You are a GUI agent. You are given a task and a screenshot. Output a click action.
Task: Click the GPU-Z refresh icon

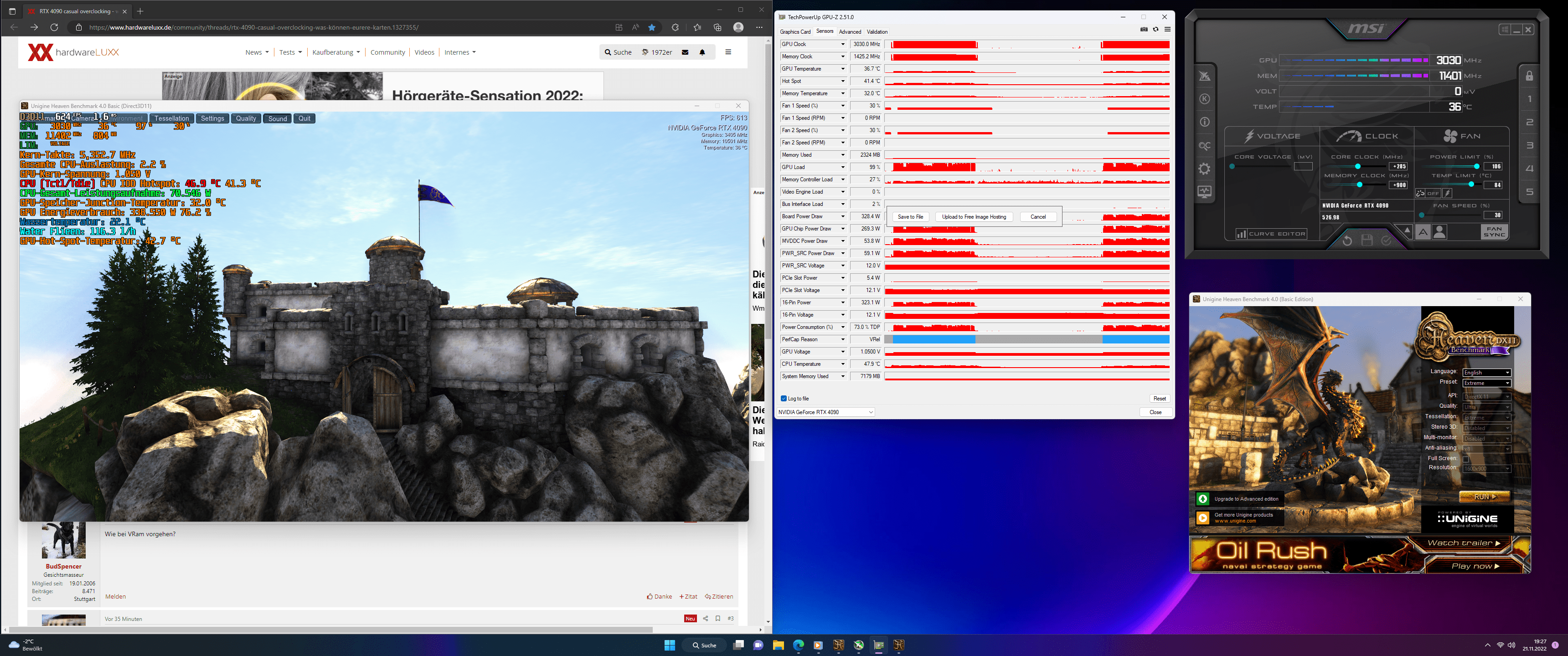[x=1155, y=29]
